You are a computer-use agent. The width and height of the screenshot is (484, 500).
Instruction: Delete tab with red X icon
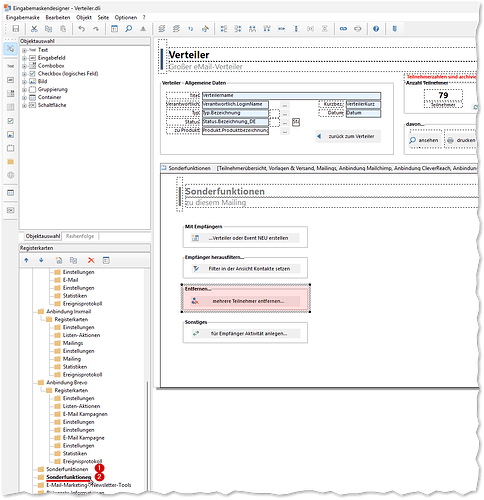pyautogui.click(x=91, y=260)
